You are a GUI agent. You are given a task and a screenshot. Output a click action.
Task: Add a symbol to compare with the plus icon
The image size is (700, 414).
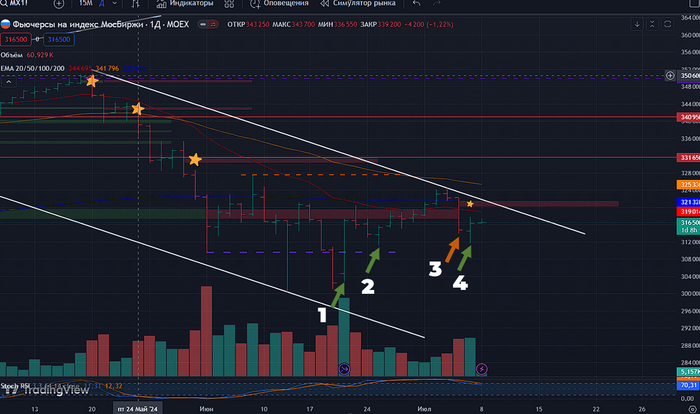pyautogui.click(x=58, y=4)
